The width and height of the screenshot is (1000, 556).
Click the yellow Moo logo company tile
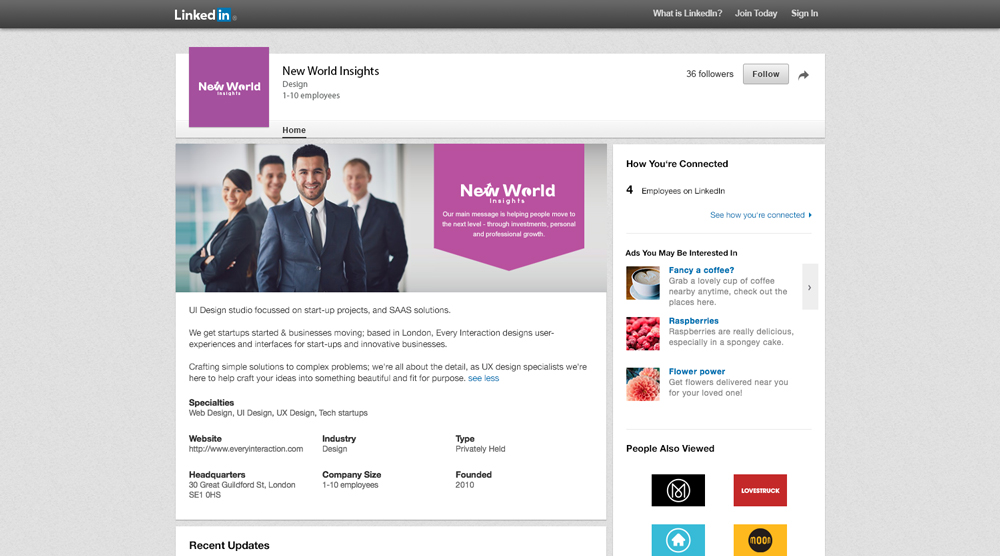tap(760, 540)
